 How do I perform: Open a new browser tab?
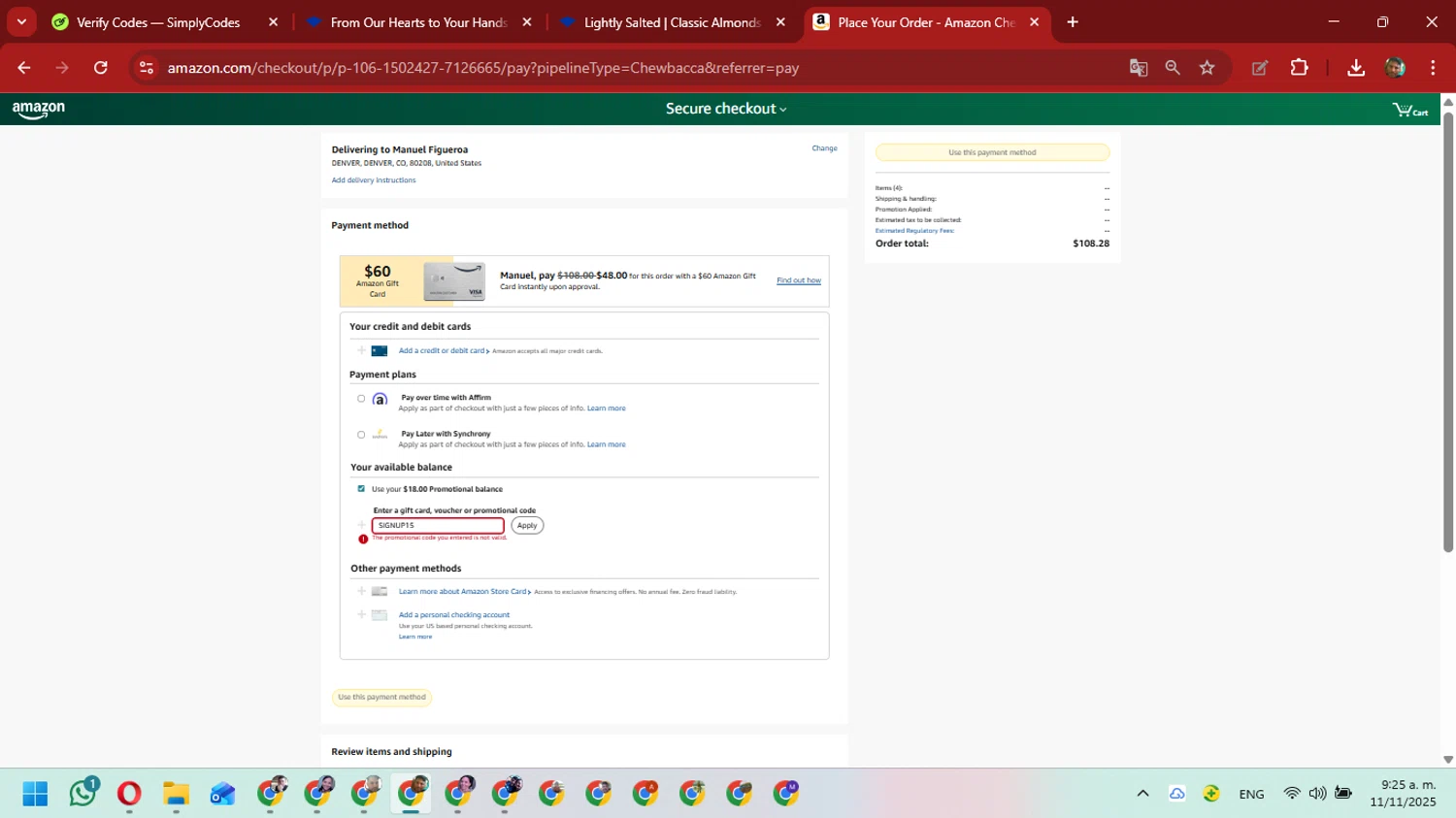[1073, 22]
